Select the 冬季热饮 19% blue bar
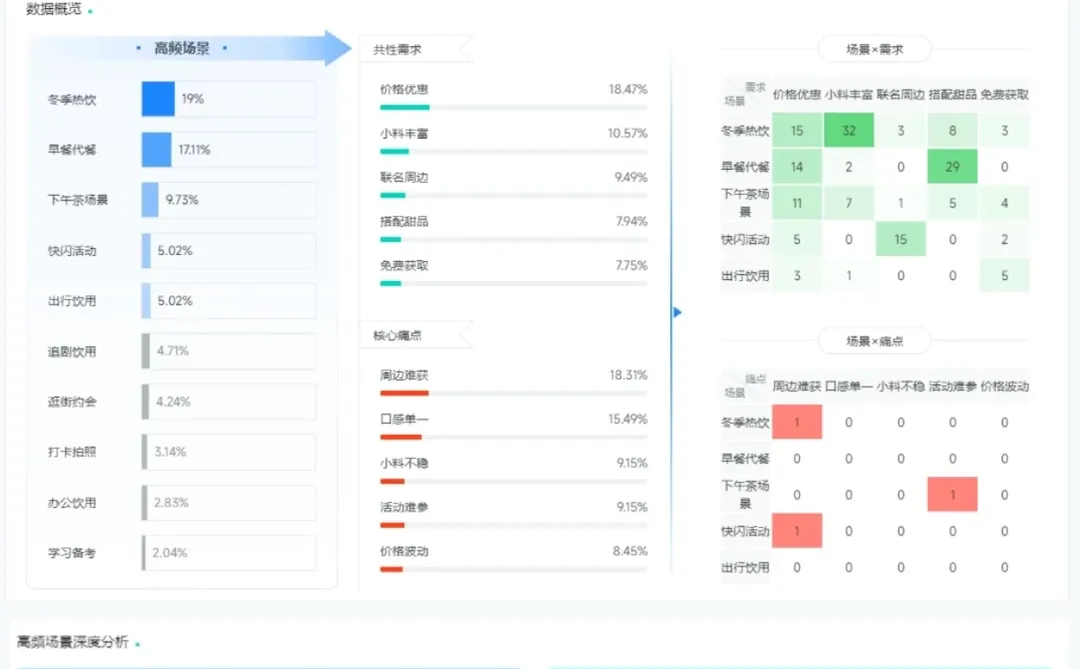This screenshot has height=669, width=1080. tap(158, 99)
